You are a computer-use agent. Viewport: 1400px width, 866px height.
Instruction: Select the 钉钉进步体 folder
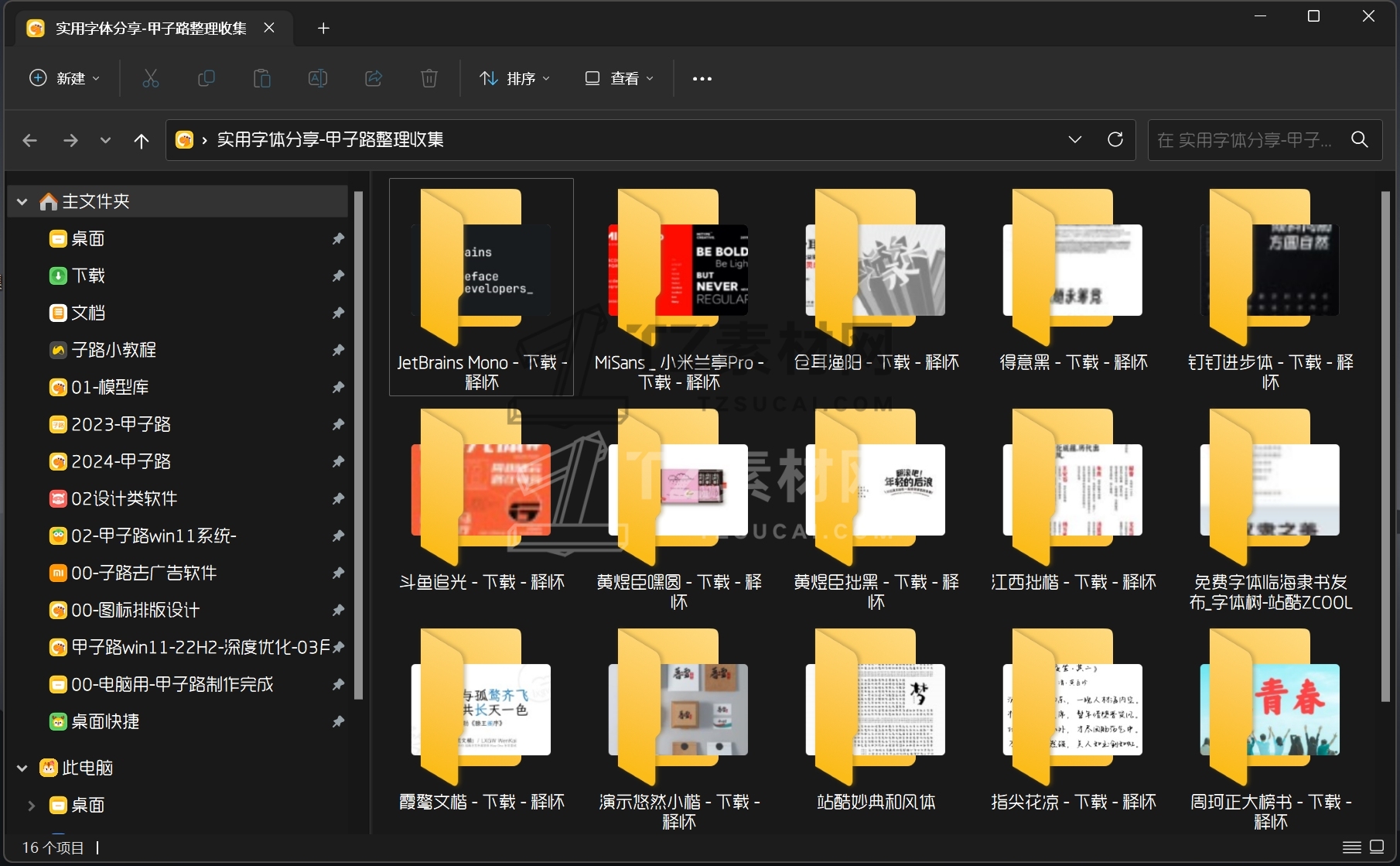1271,287
